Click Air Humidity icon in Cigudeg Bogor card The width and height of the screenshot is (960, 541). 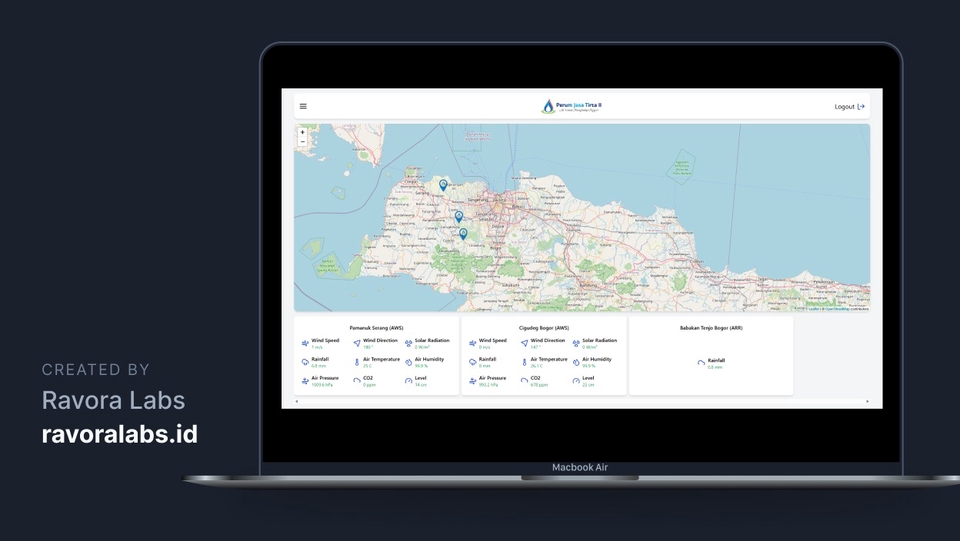576,362
